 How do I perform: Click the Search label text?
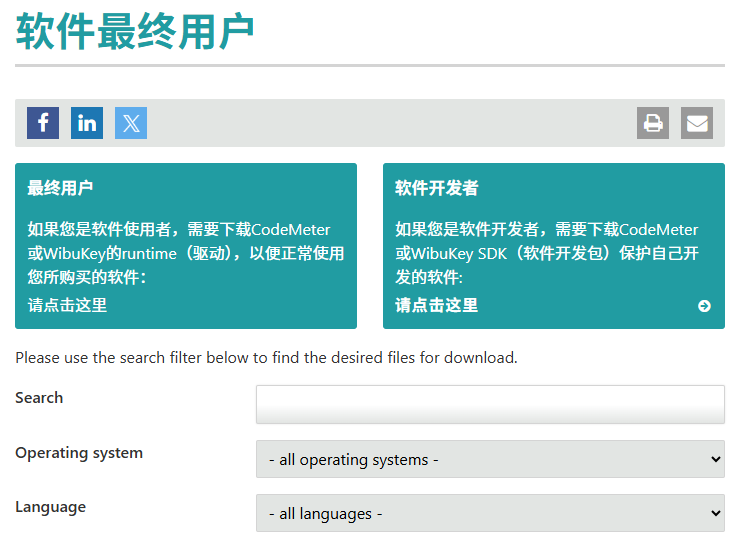coord(39,398)
